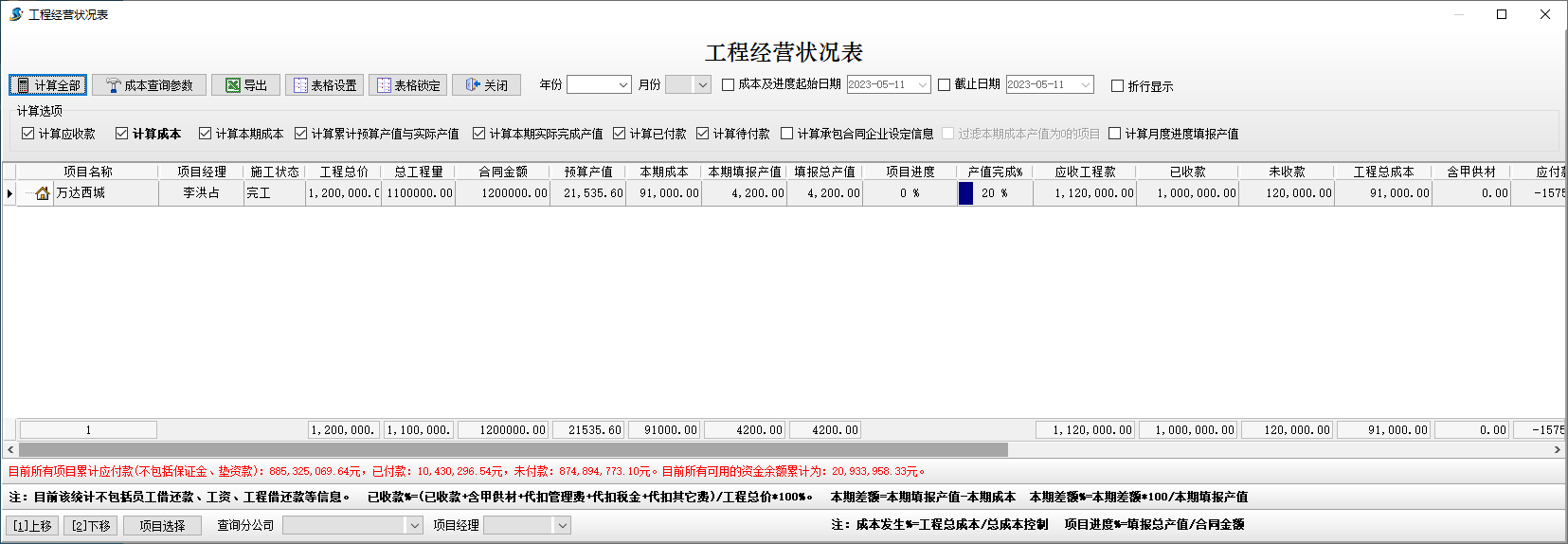Click the 项目名称 column header
1568x544 pixels.
click(x=87, y=172)
